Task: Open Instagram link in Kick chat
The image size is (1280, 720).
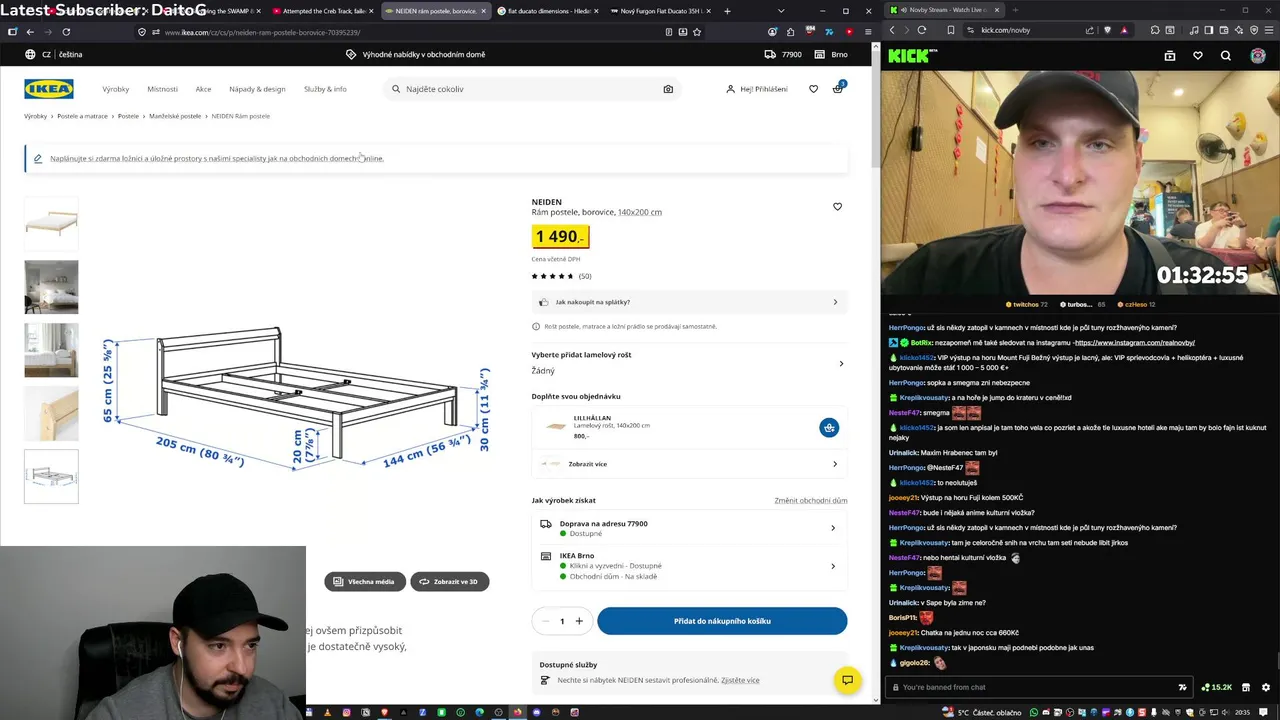Action: (1134, 343)
